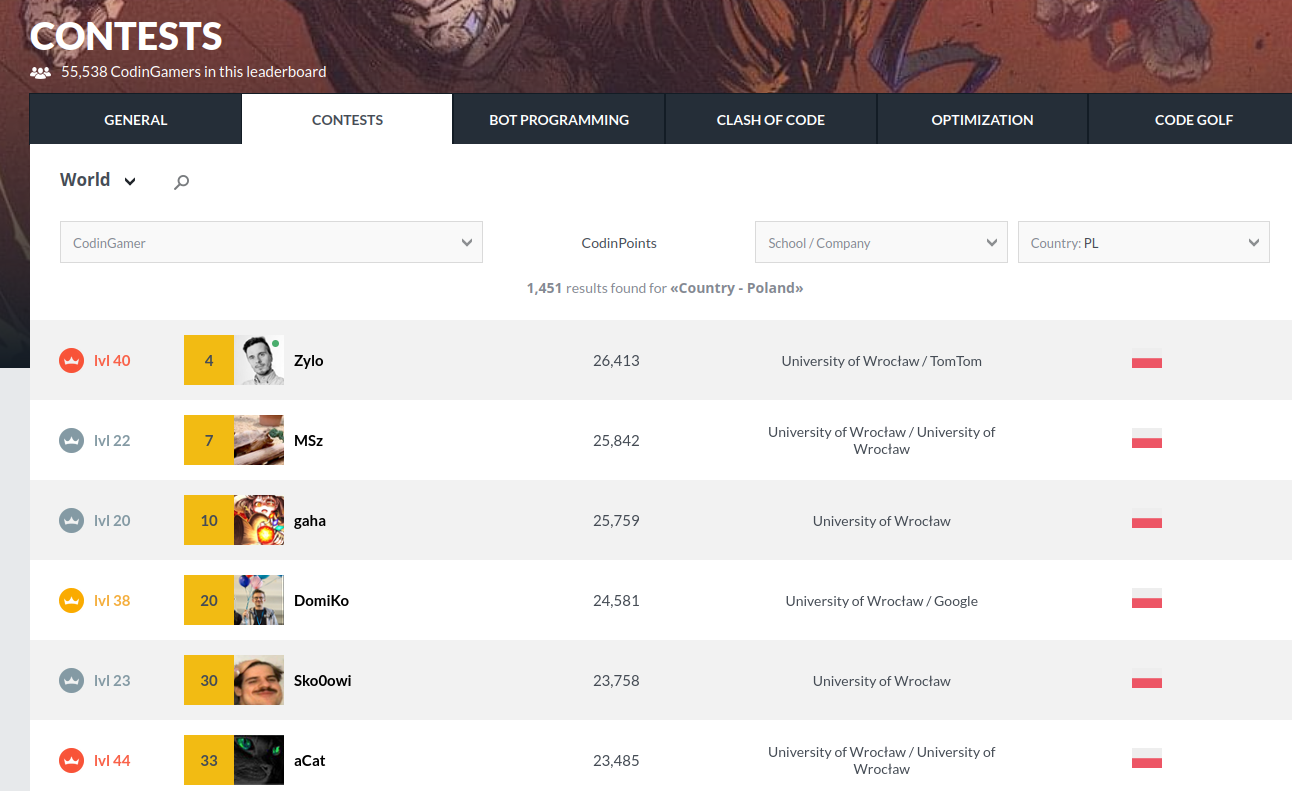Image resolution: width=1292 pixels, height=791 pixels.
Task: Click aCat's red crown level icon
Action: [x=71, y=761]
